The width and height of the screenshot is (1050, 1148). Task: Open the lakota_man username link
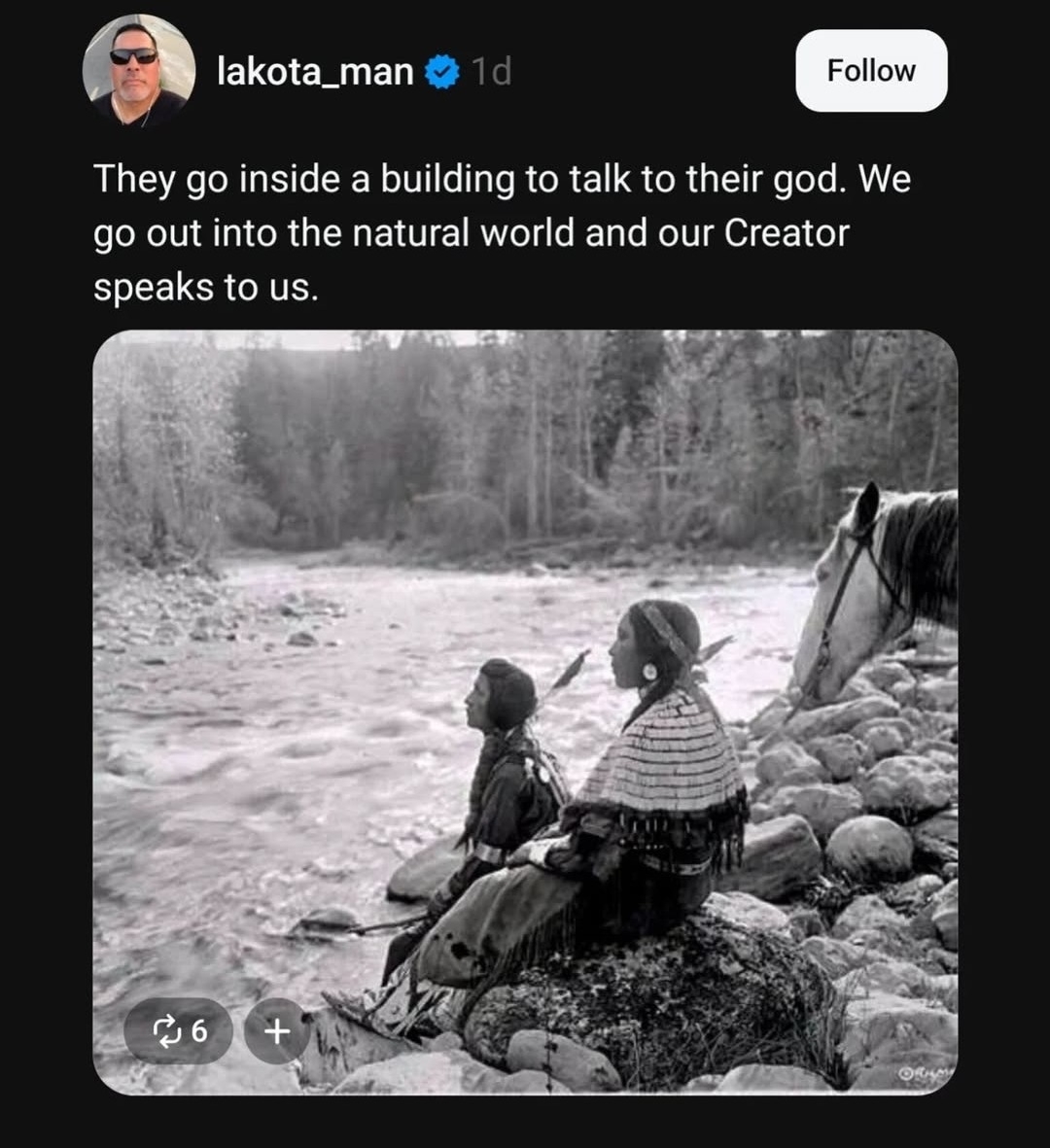click(315, 71)
